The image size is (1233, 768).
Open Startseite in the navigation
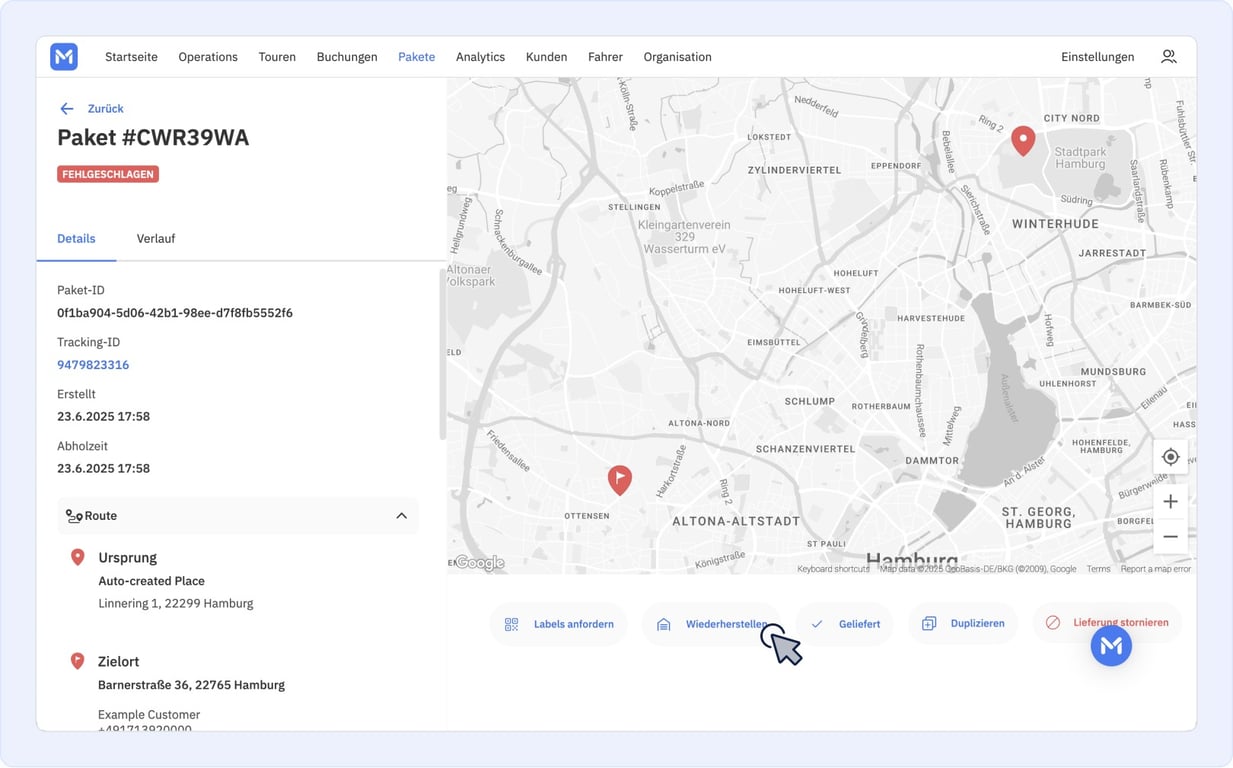(x=131, y=57)
